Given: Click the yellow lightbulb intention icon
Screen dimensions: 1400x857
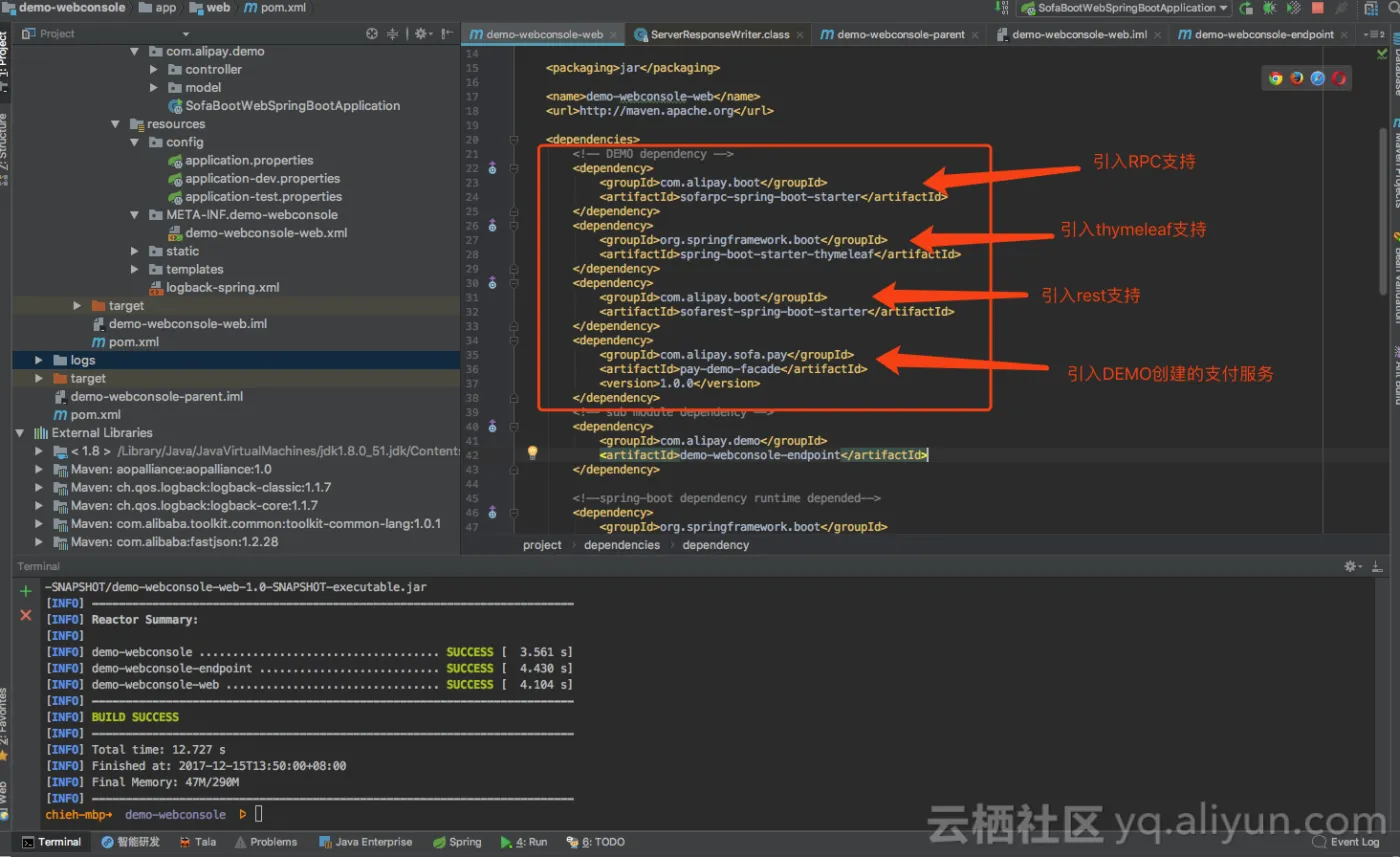Looking at the screenshot, I should pyautogui.click(x=533, y=453).
